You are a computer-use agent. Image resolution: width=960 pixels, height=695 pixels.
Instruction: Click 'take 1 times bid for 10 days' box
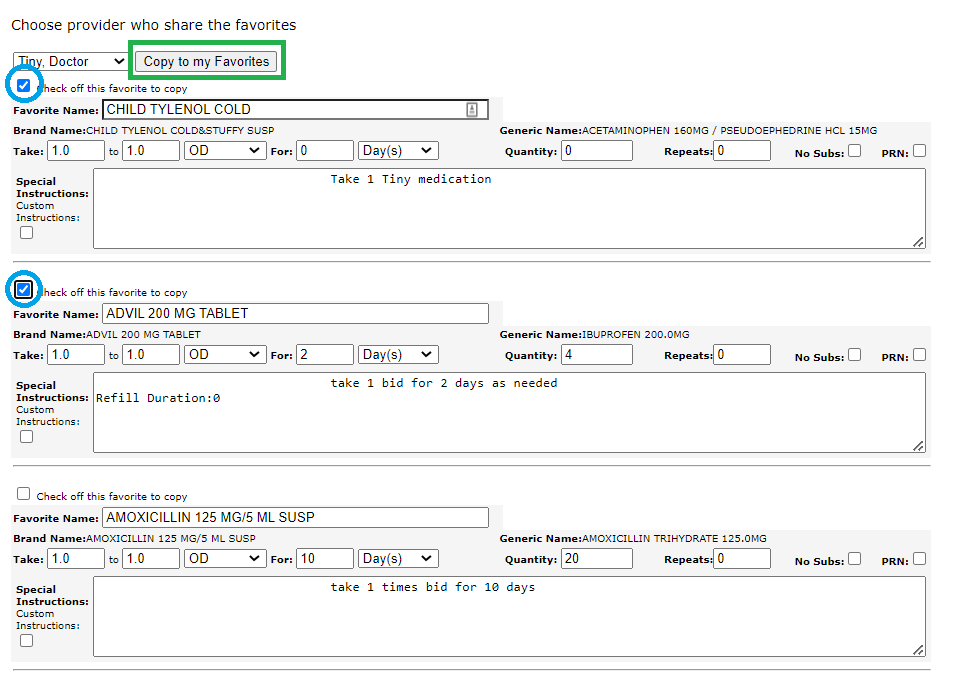[509, 617]
